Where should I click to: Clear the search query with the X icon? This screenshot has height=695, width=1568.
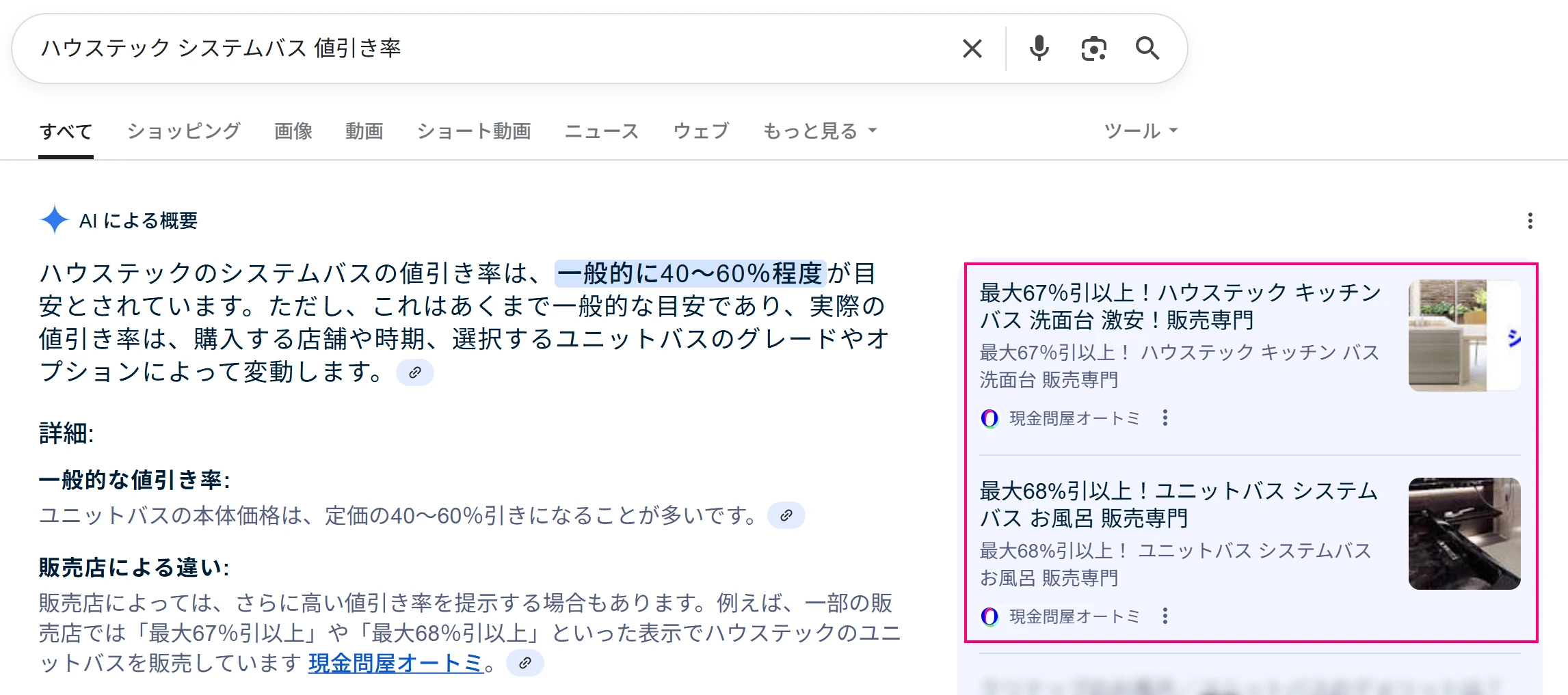[x=972, y=49]
